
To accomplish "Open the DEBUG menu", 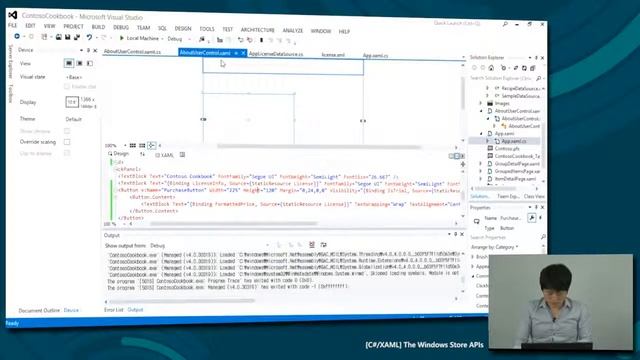I will click(121, 27).
